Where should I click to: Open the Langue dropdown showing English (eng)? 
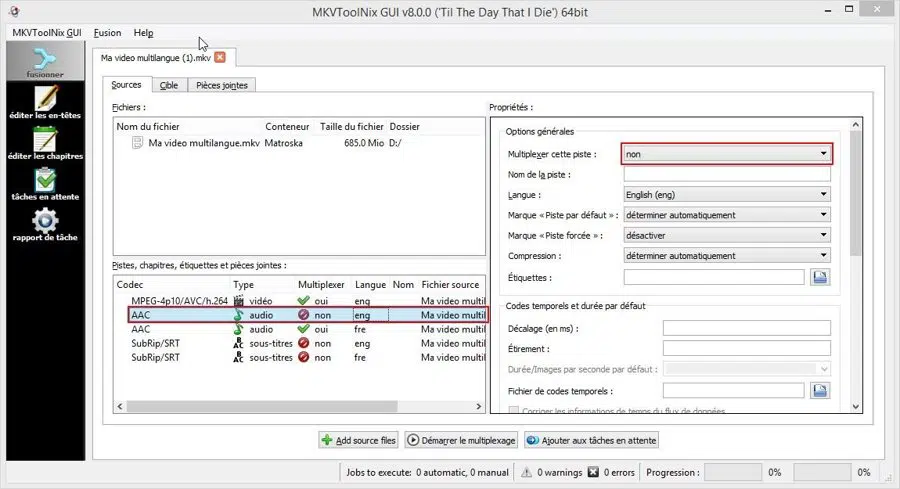[727, 195]
